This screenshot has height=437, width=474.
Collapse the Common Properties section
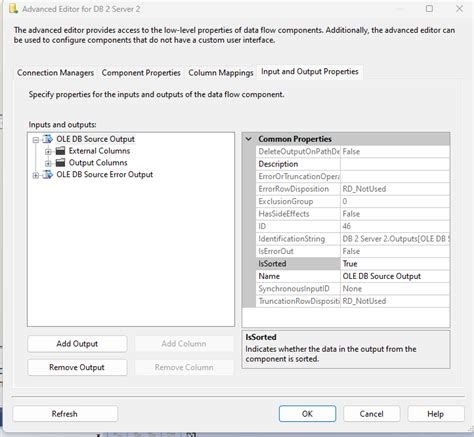click(249, 139)
